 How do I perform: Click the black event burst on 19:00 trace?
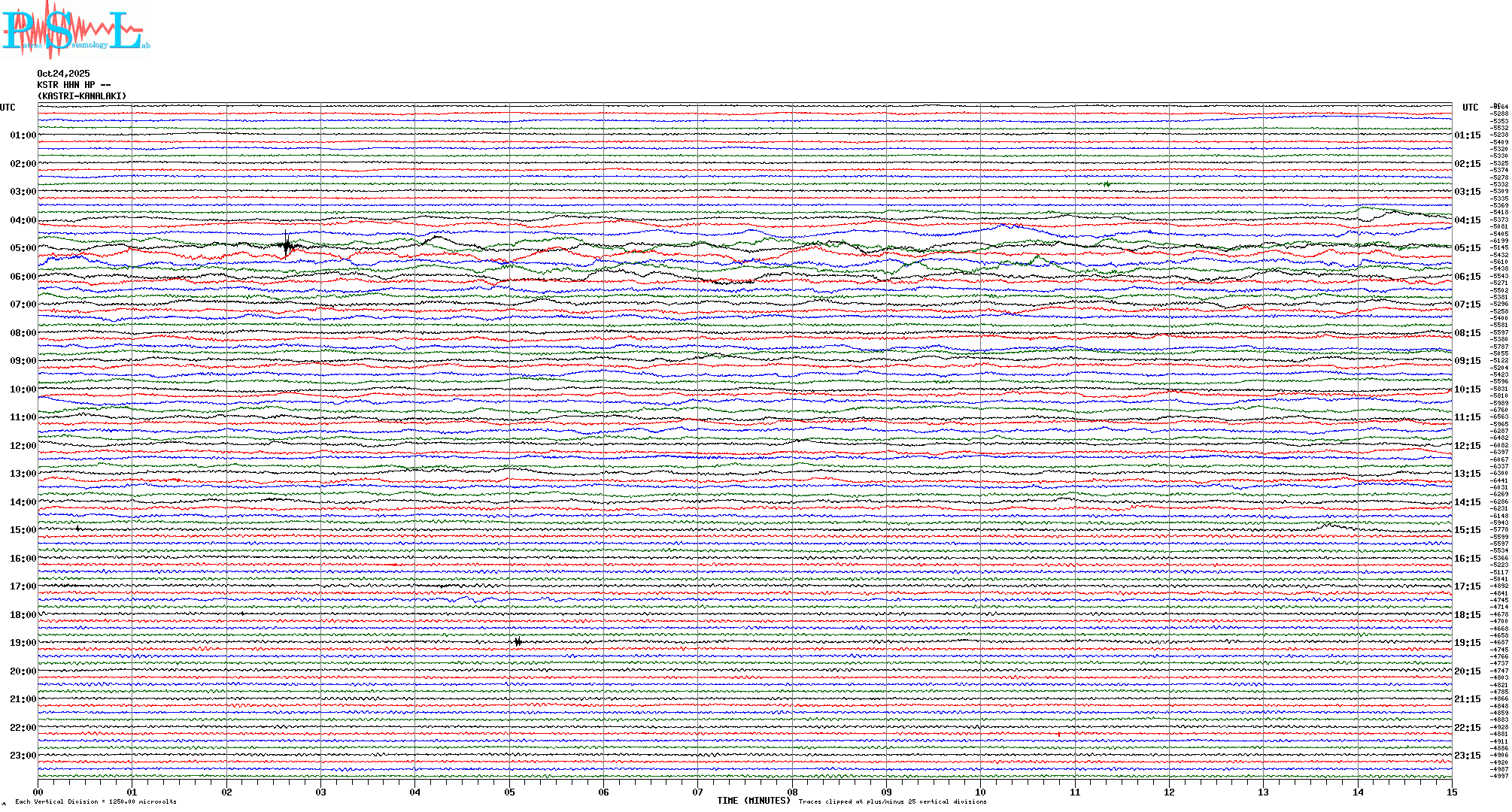(x=518, y=641)
